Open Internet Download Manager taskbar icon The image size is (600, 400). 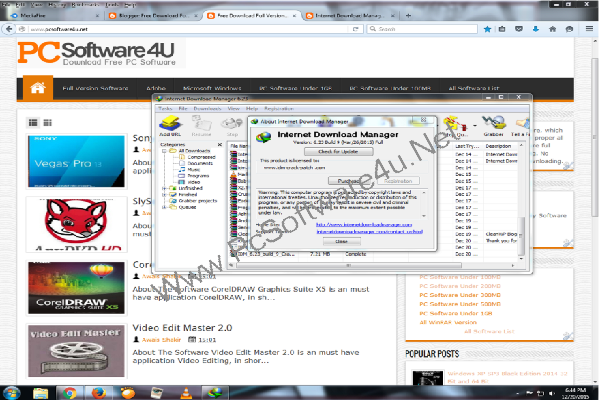tap(215, 393)
